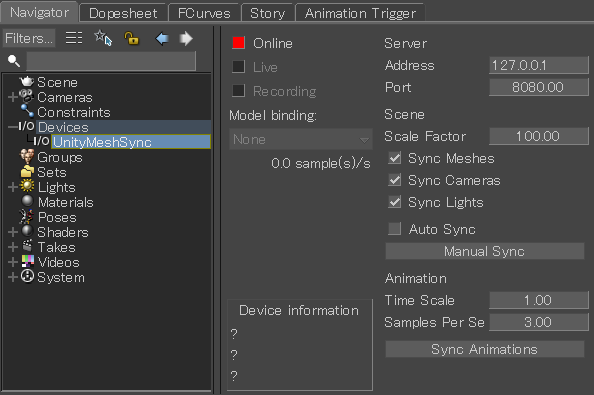The image size is (594, 395).
Task: Switch to the Animation Trigger tab
Action: coord(360,13)
